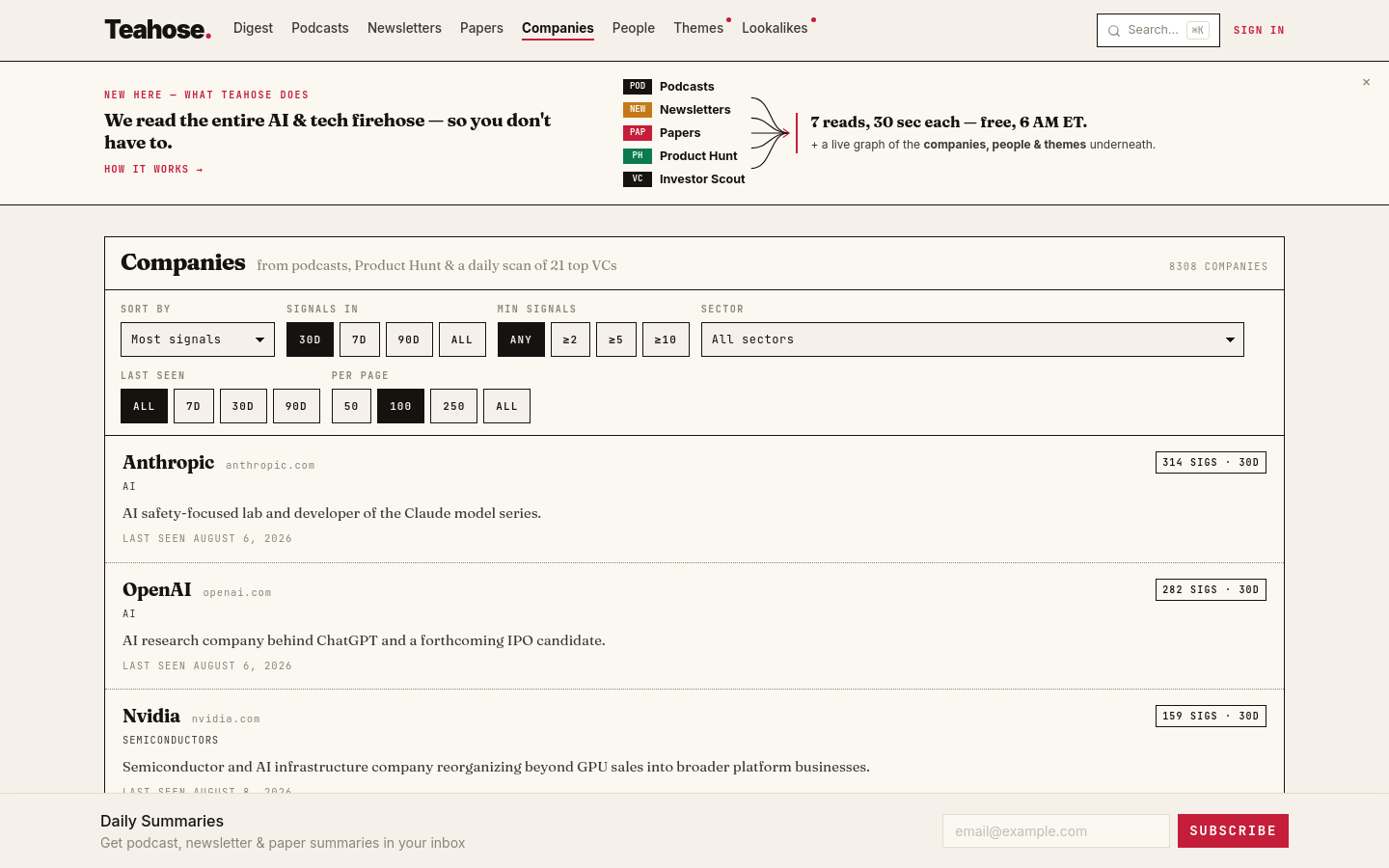
Task: Click the Sign In link
Action: point(1259,31)
